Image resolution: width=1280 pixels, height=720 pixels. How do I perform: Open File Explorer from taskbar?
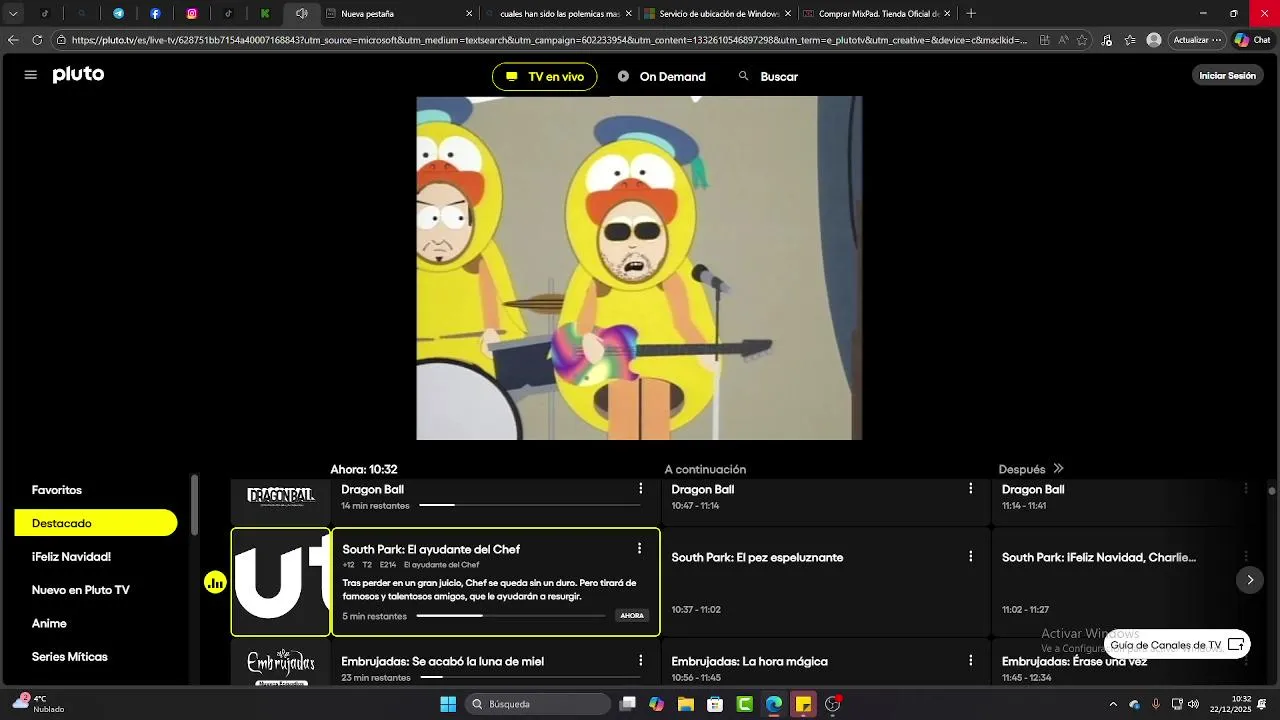point(686,704)
